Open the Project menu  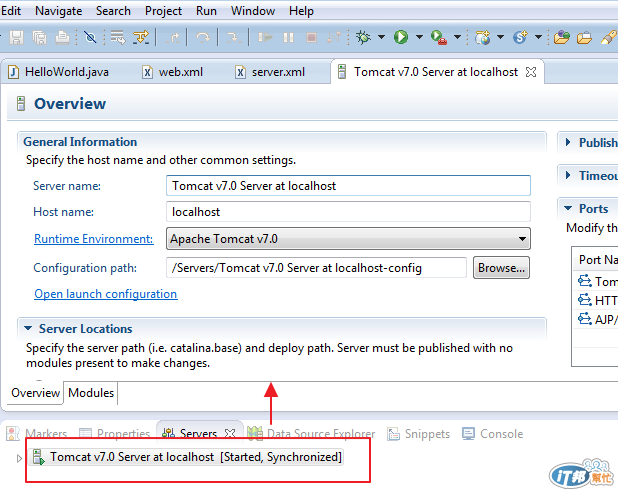point(163,11)
